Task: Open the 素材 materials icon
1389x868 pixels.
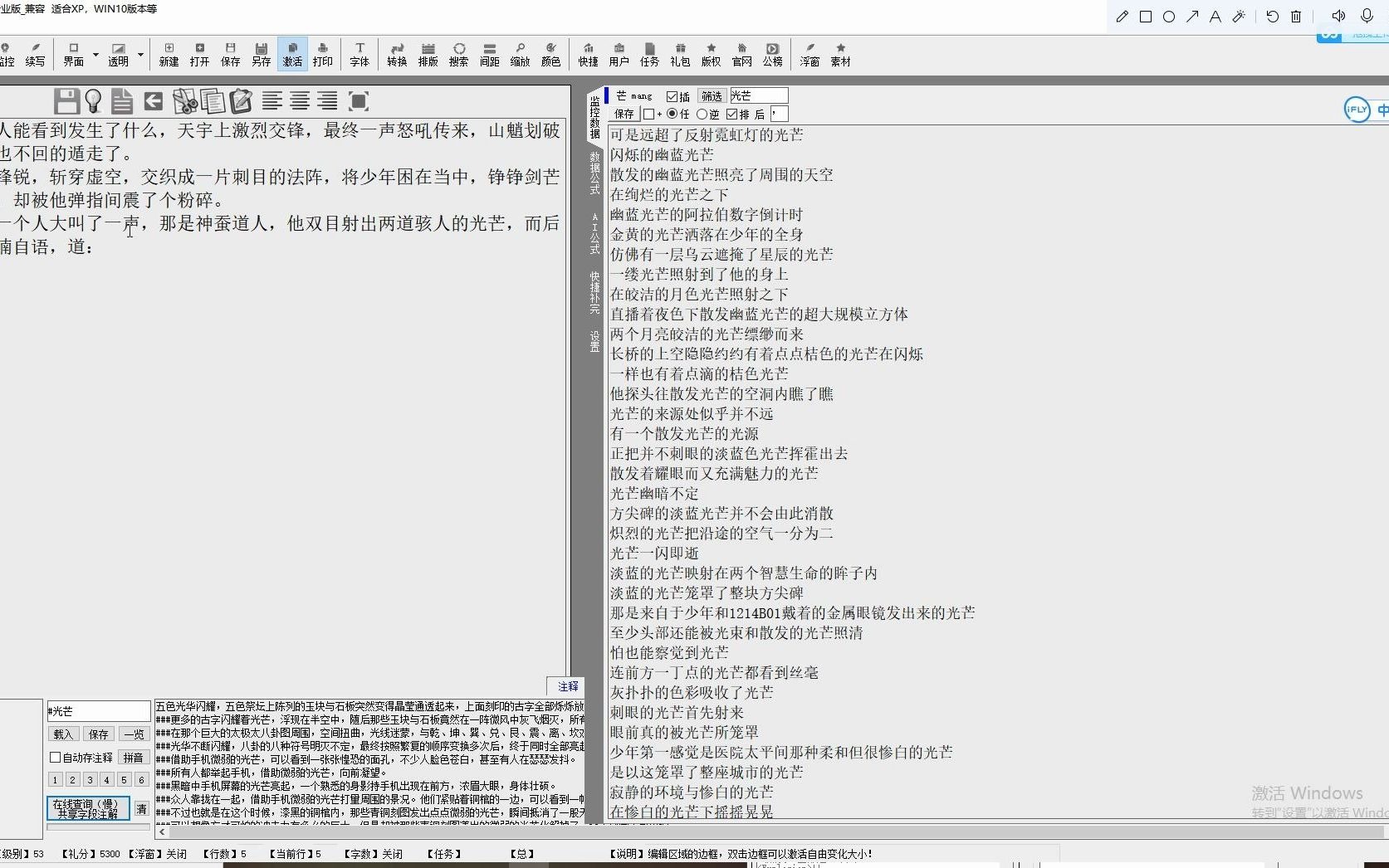Action: coord(841,54)
